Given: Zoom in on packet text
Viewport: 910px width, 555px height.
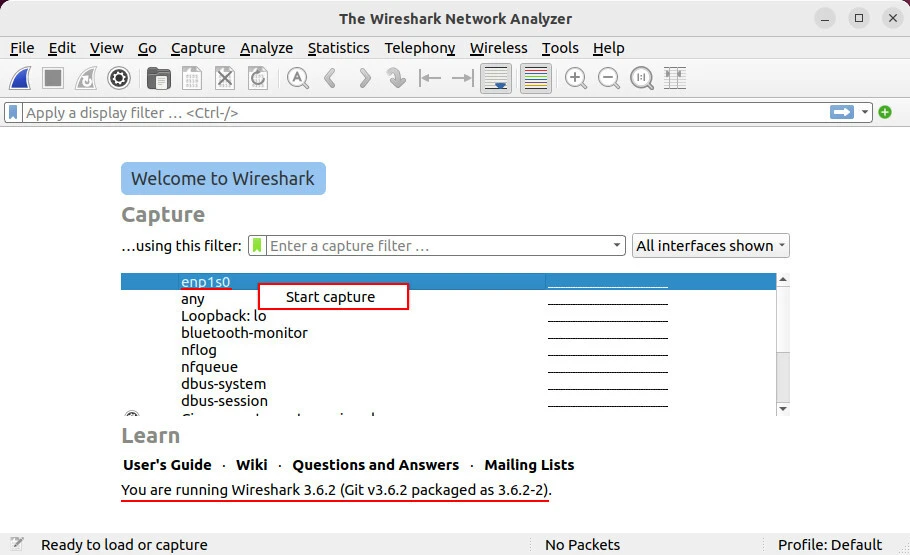Looking at the screenshot, I should 576,78.
